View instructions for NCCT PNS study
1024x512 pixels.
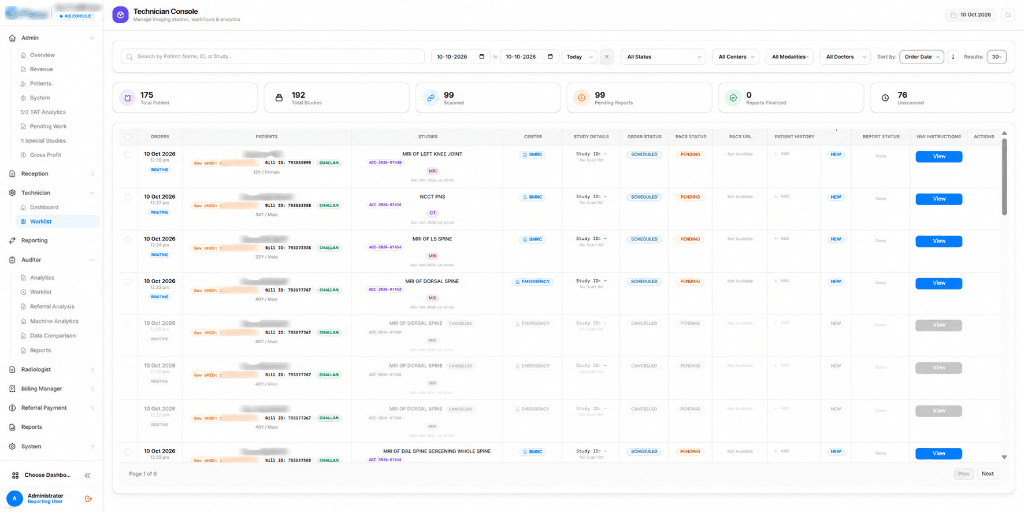coord(938,199)
